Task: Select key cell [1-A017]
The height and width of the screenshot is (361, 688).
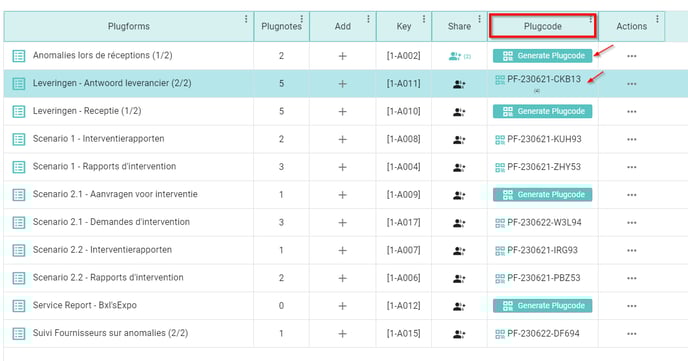Action: (x=403, y=222)
